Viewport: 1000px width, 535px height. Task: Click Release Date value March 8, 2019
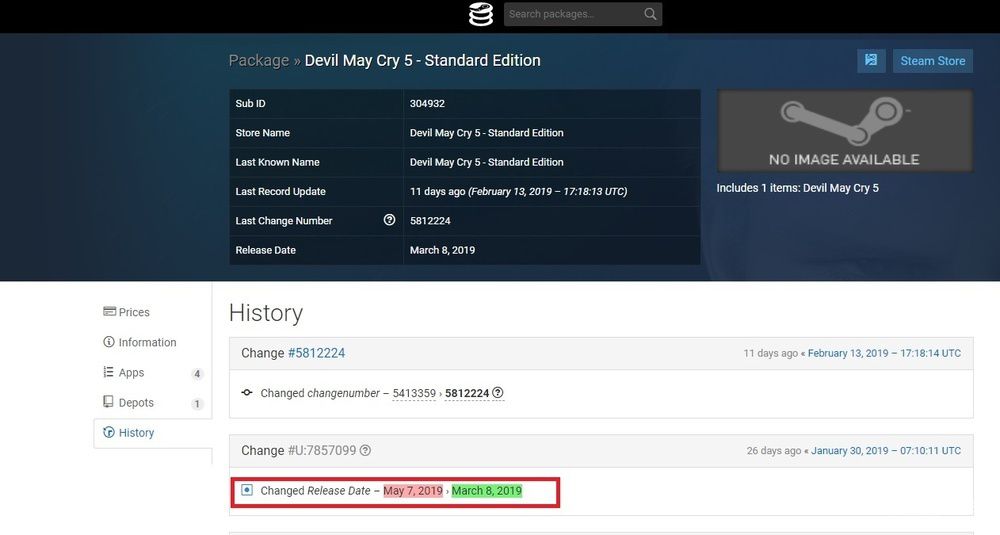point(442,250)
